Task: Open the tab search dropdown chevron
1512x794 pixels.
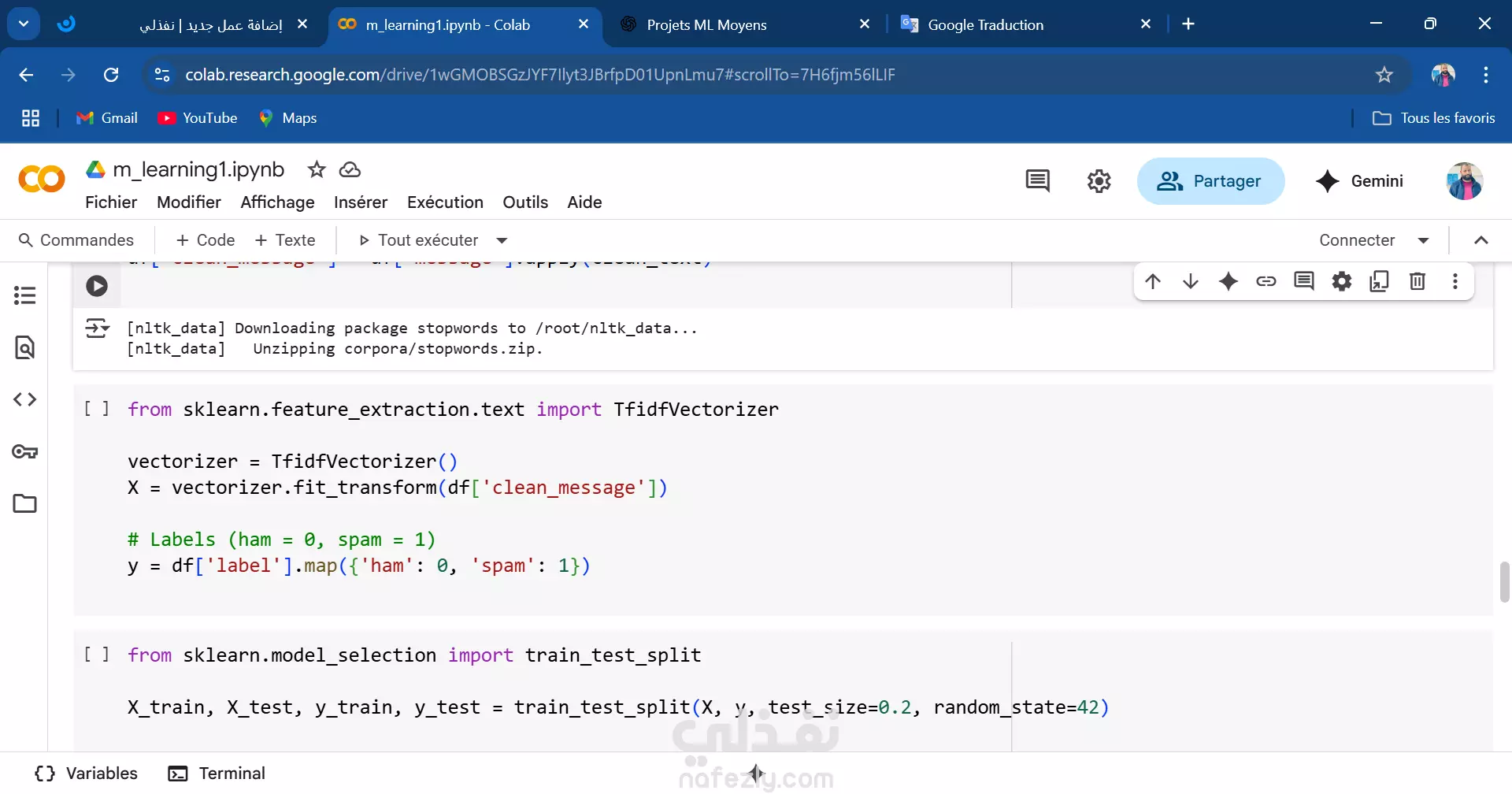Action: pyautogui.click(x=24, y=24)
